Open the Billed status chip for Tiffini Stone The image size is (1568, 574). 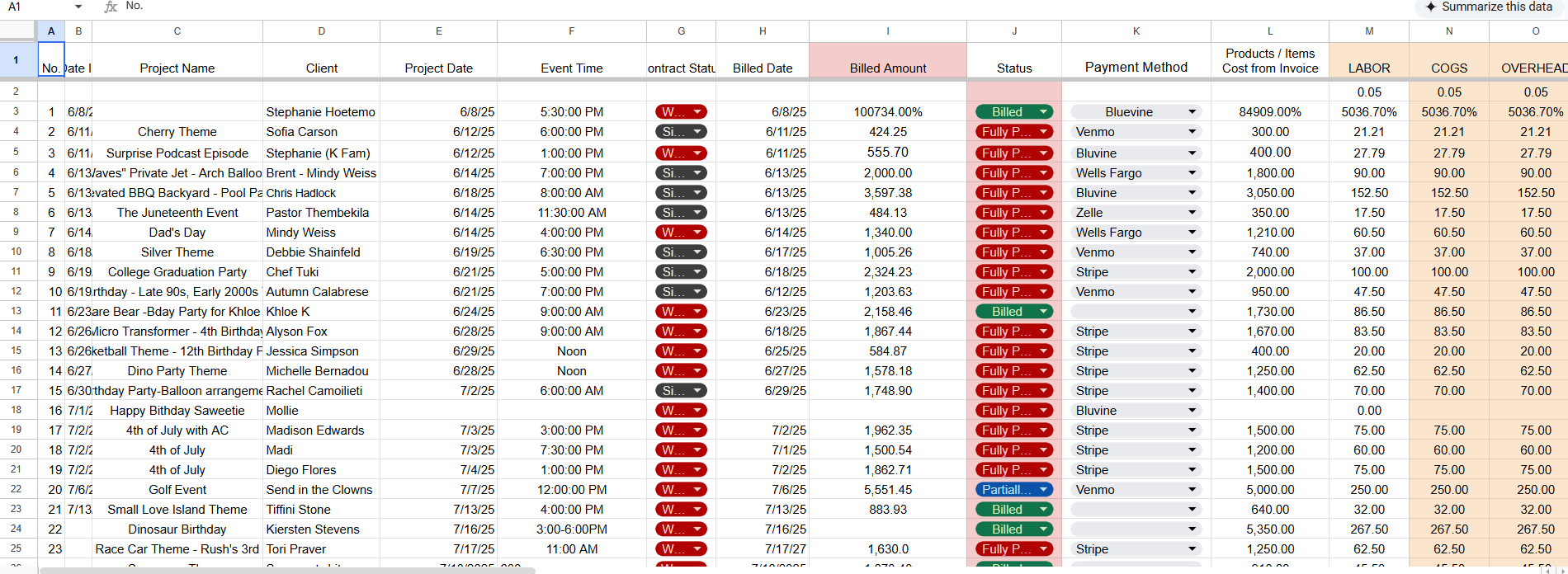pos(1013,510)
